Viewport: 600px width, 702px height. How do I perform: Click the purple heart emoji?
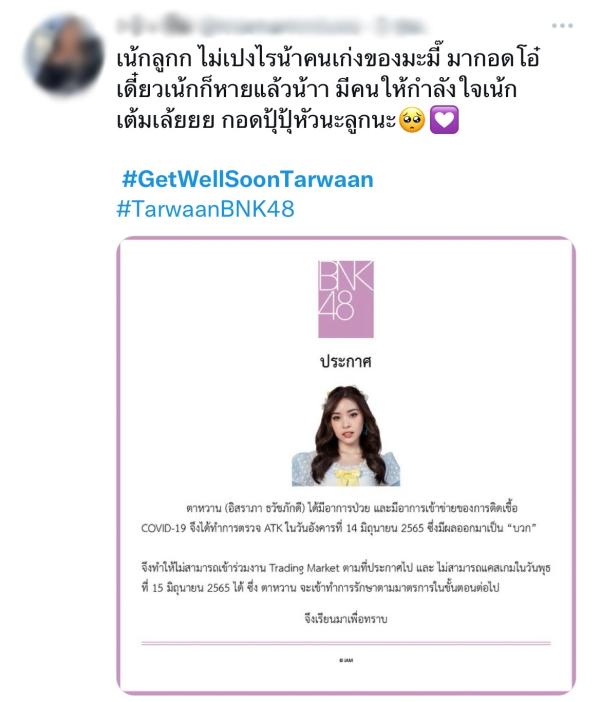pos(444,120)
